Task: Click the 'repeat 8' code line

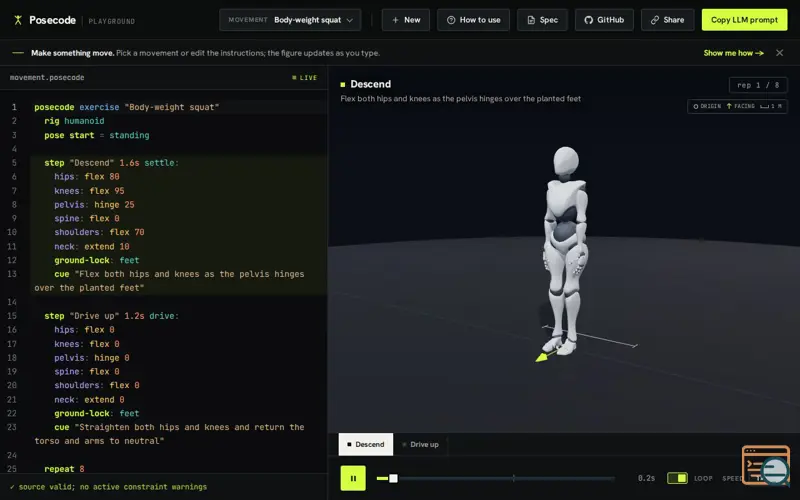Action: click(x=64, y=469)
